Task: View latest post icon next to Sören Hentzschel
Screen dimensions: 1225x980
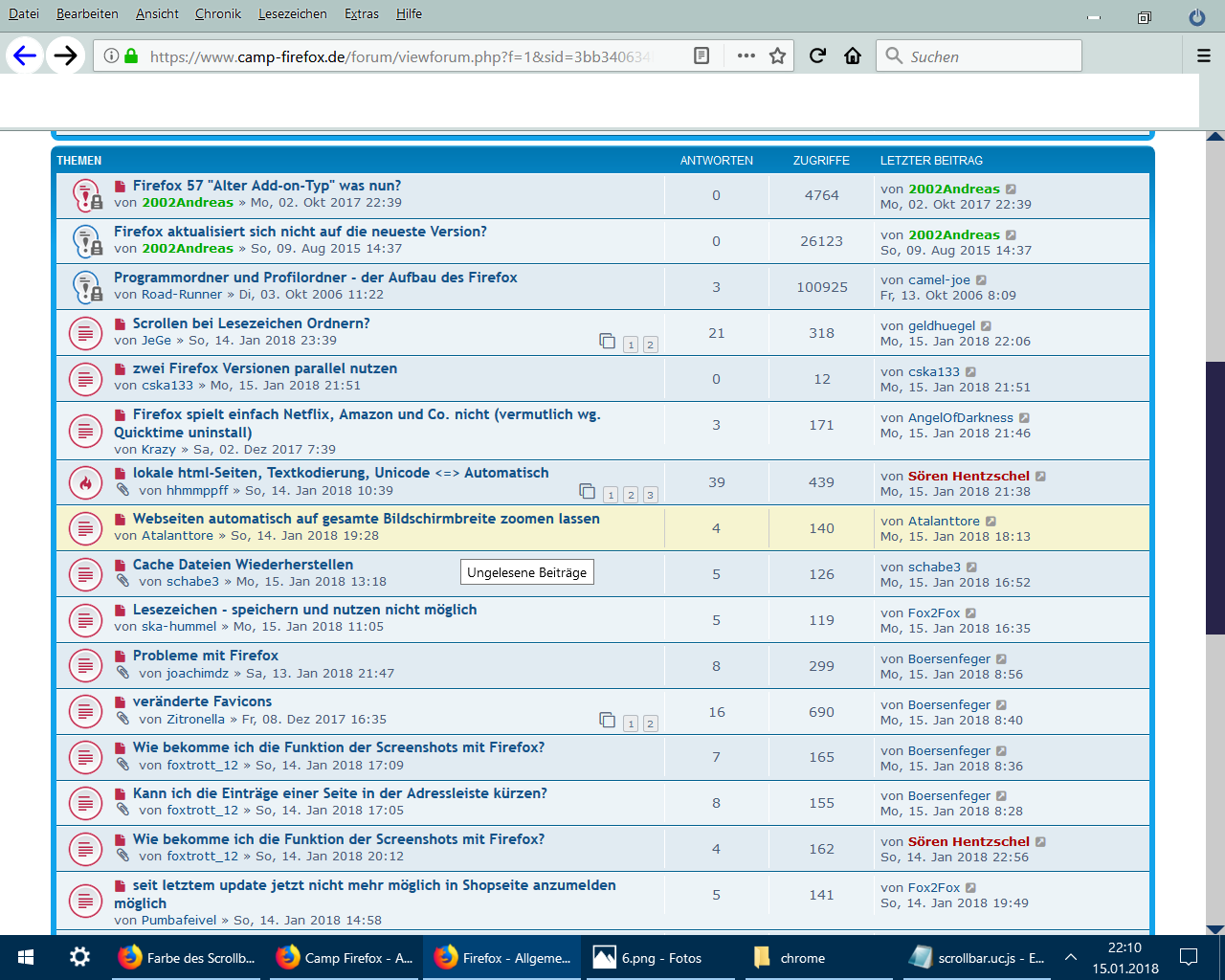Action: point(1040,477)
